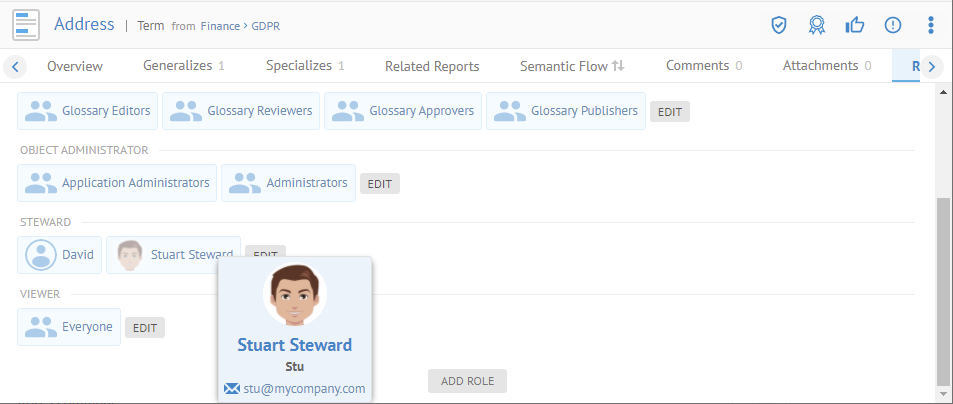Viewport: 953px width, 404px height.
Task: Select the David steward user chip
Action: click(x=60, y=255)
